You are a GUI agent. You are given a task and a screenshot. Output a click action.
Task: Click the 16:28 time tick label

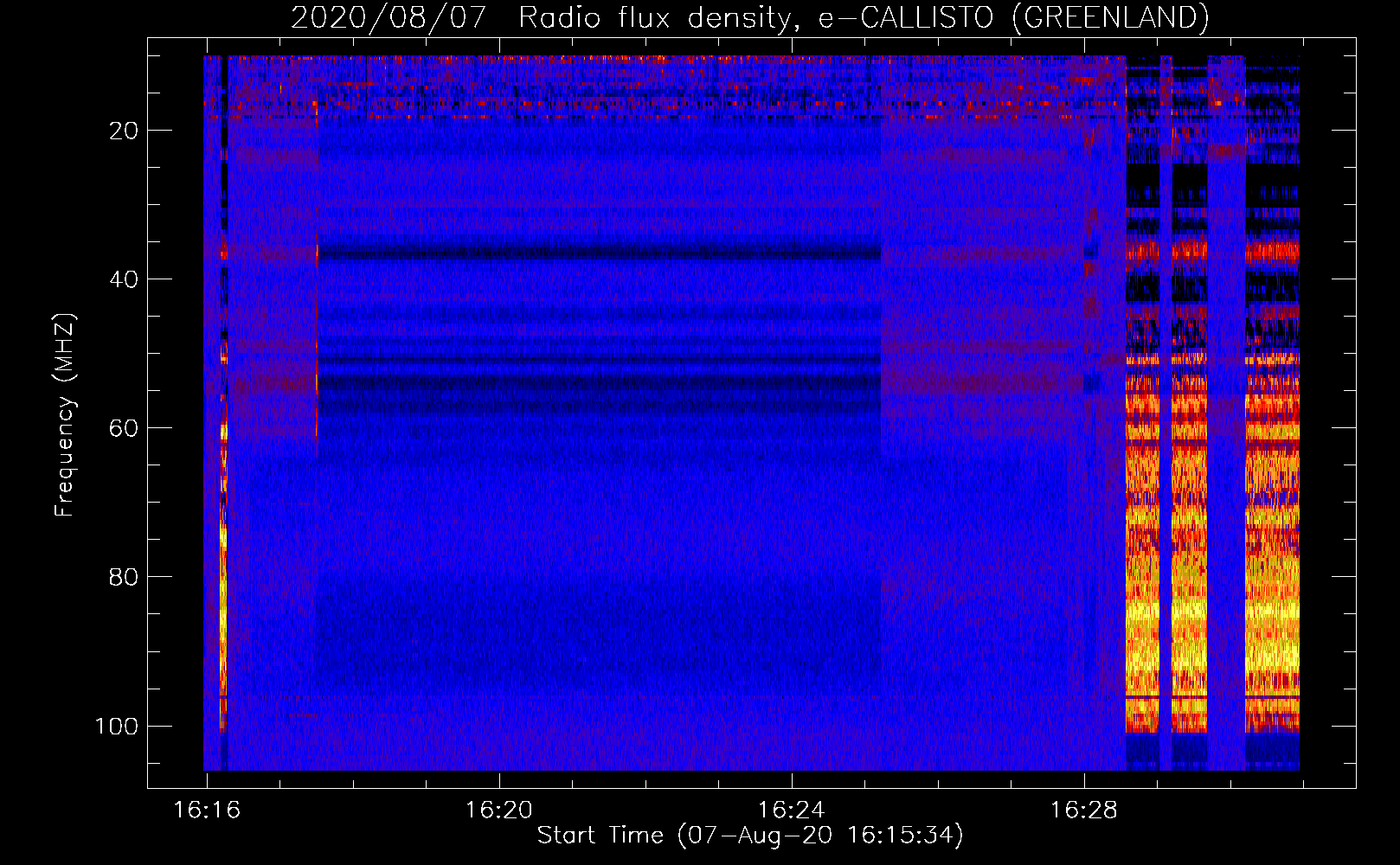(x=1084, y=811)
